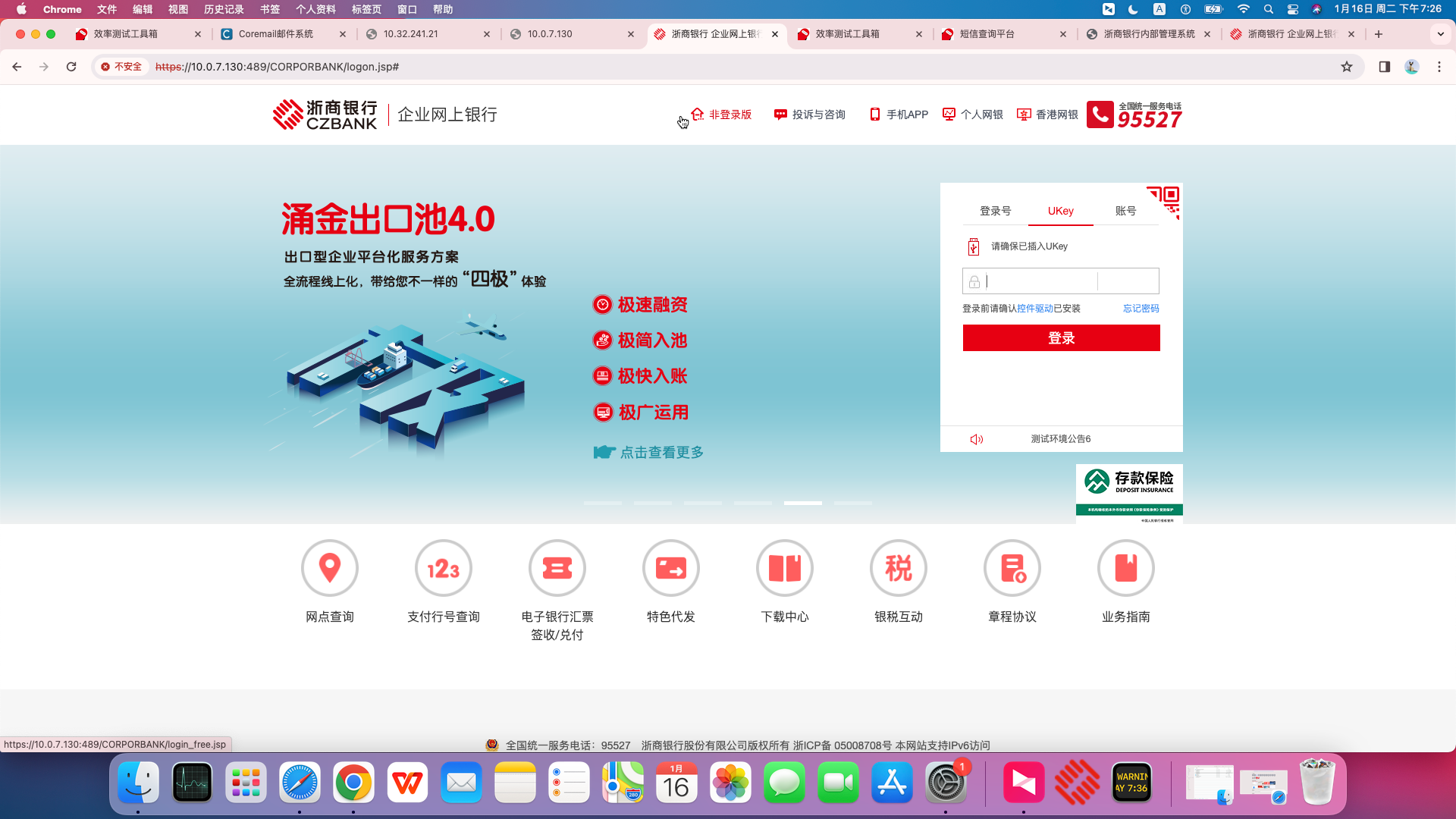
Task: Open a new browser tab
Action: tap(1379, 34)
